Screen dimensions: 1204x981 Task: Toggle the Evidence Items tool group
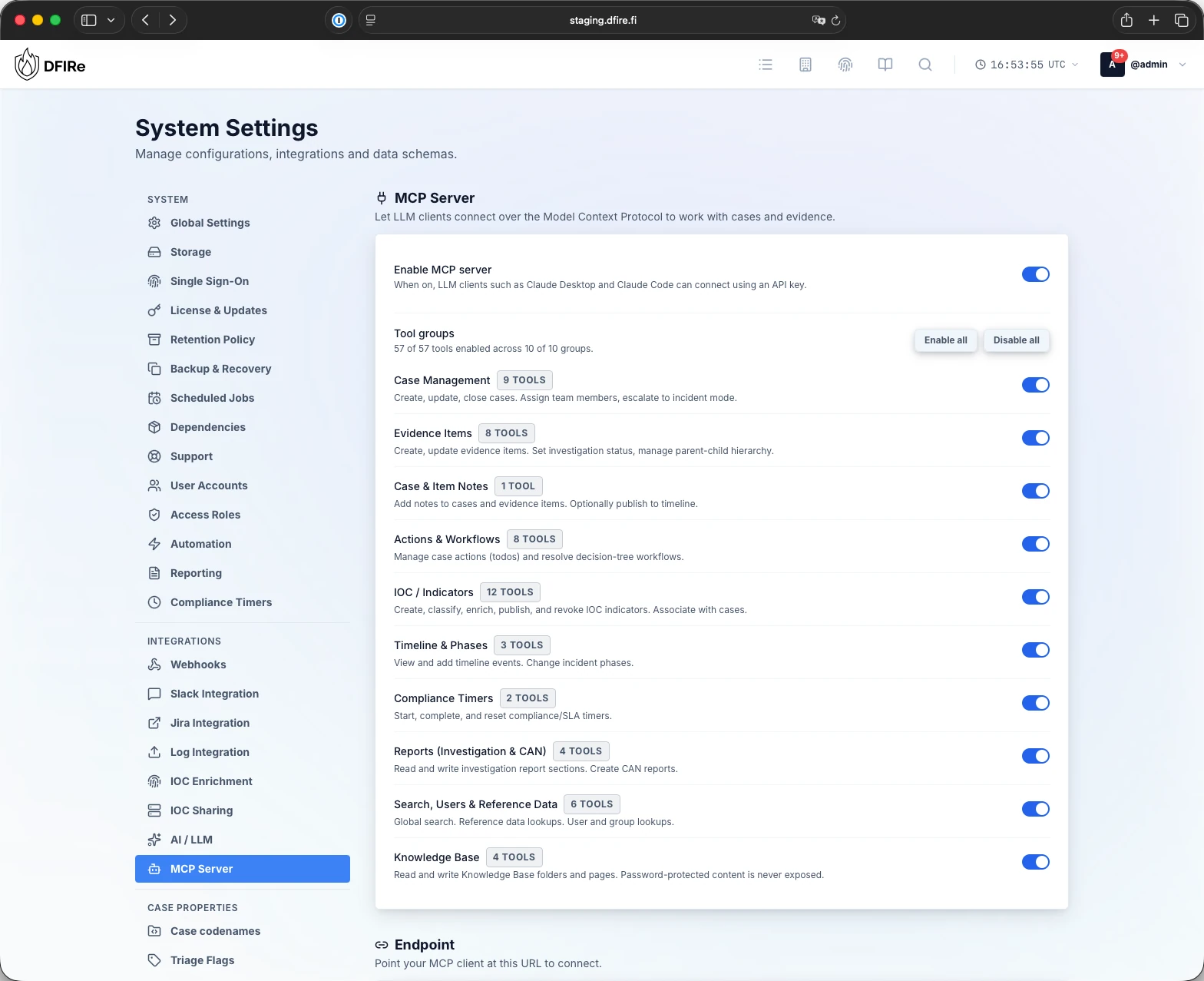[1036, 438]
